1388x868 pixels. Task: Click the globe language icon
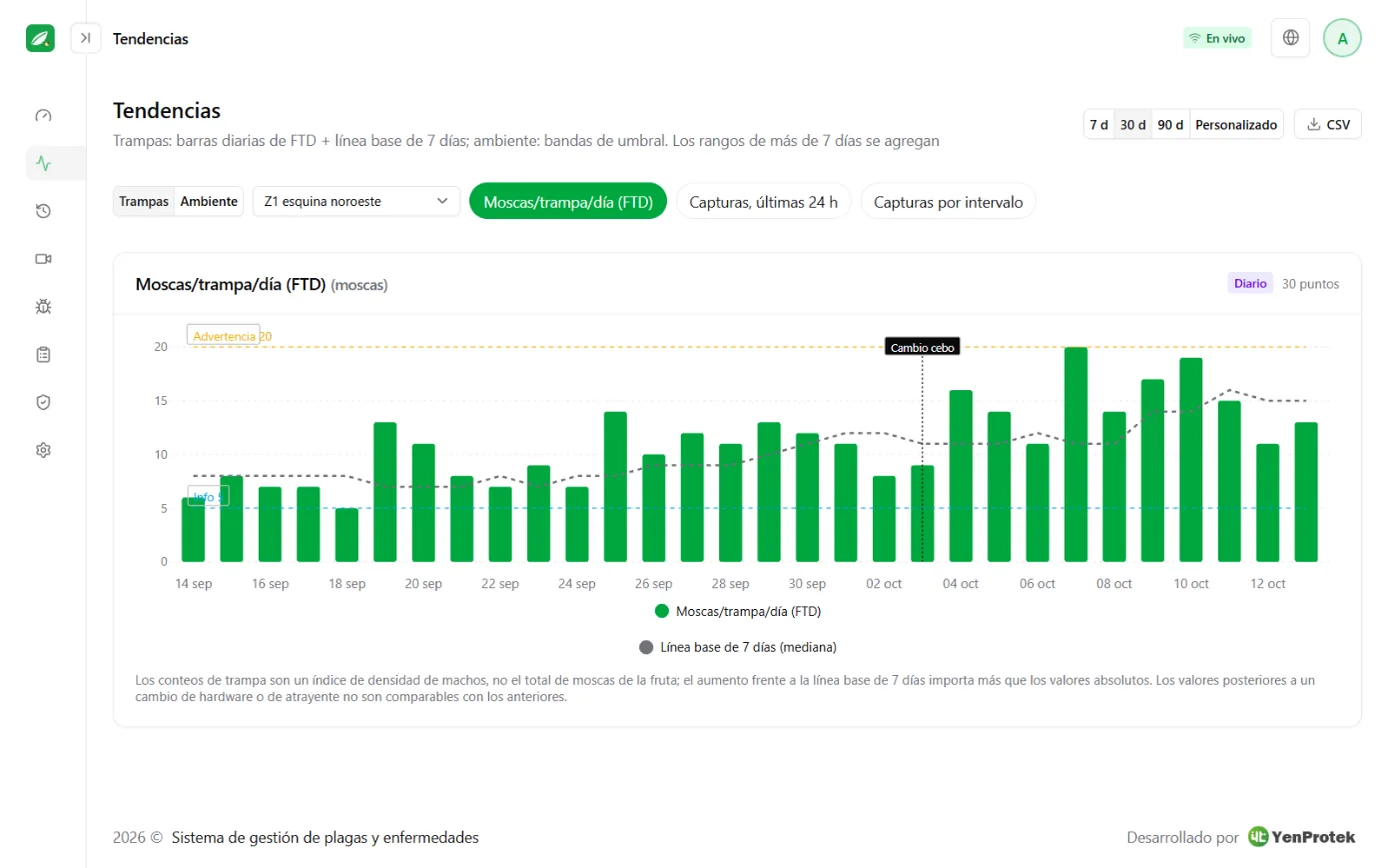[1291, 38]
